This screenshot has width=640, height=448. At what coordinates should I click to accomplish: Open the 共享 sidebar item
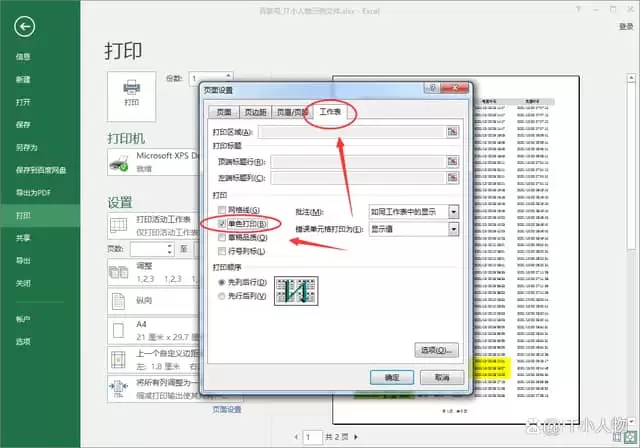tap(23, 238)
